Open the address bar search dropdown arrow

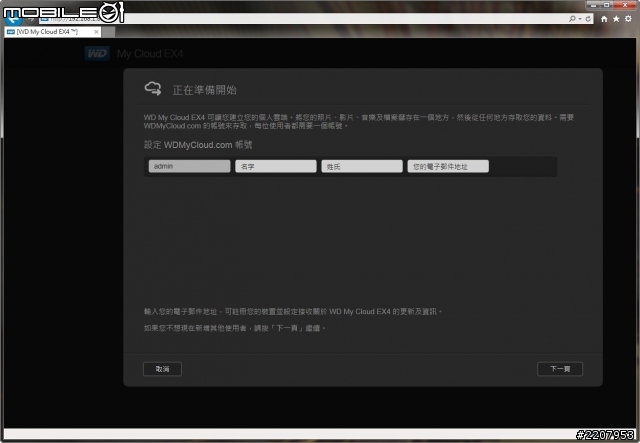[580, 19]
